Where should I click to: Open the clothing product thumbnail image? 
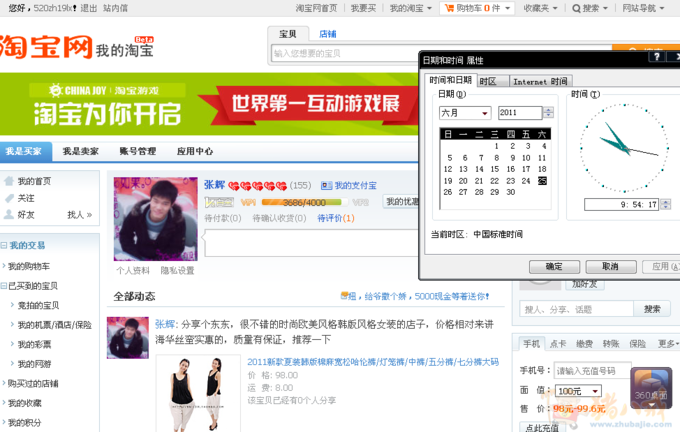point(198,393)
